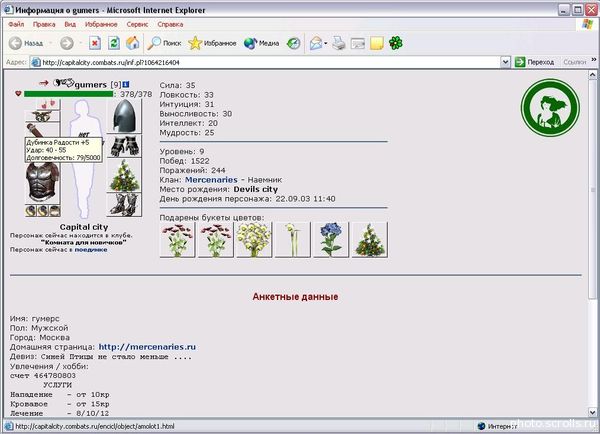Click the status bar URL text
Image resolution: width=600 pixels, height=434 pixels.
(x=95, y=426)
